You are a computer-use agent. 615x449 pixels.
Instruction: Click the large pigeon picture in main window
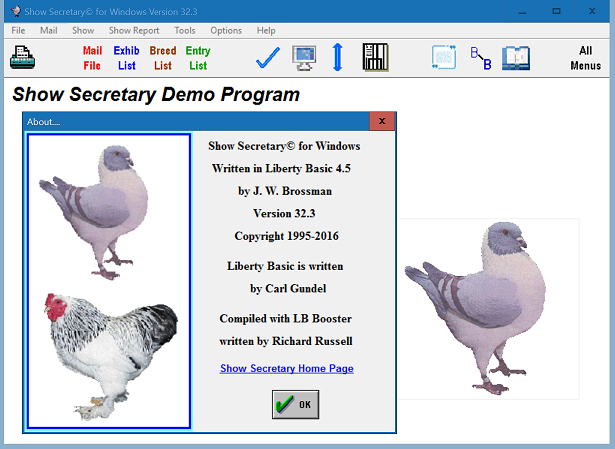tap(475, 308)
